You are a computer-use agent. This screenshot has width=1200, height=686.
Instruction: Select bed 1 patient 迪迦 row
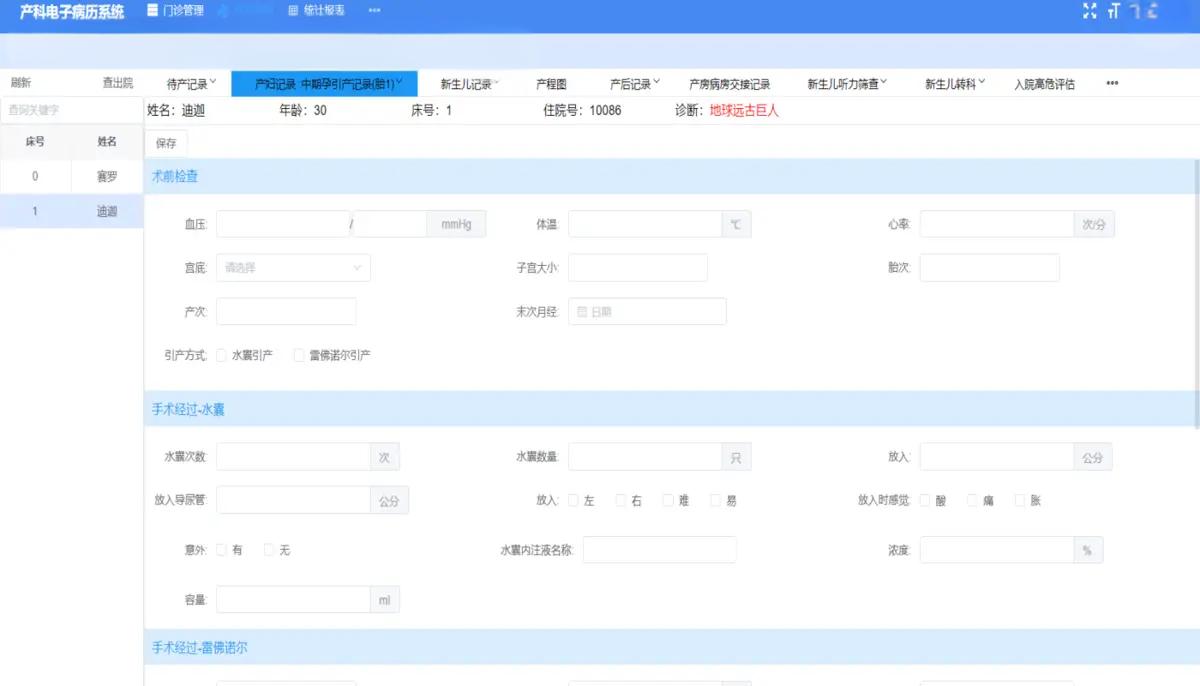(71, 211)
